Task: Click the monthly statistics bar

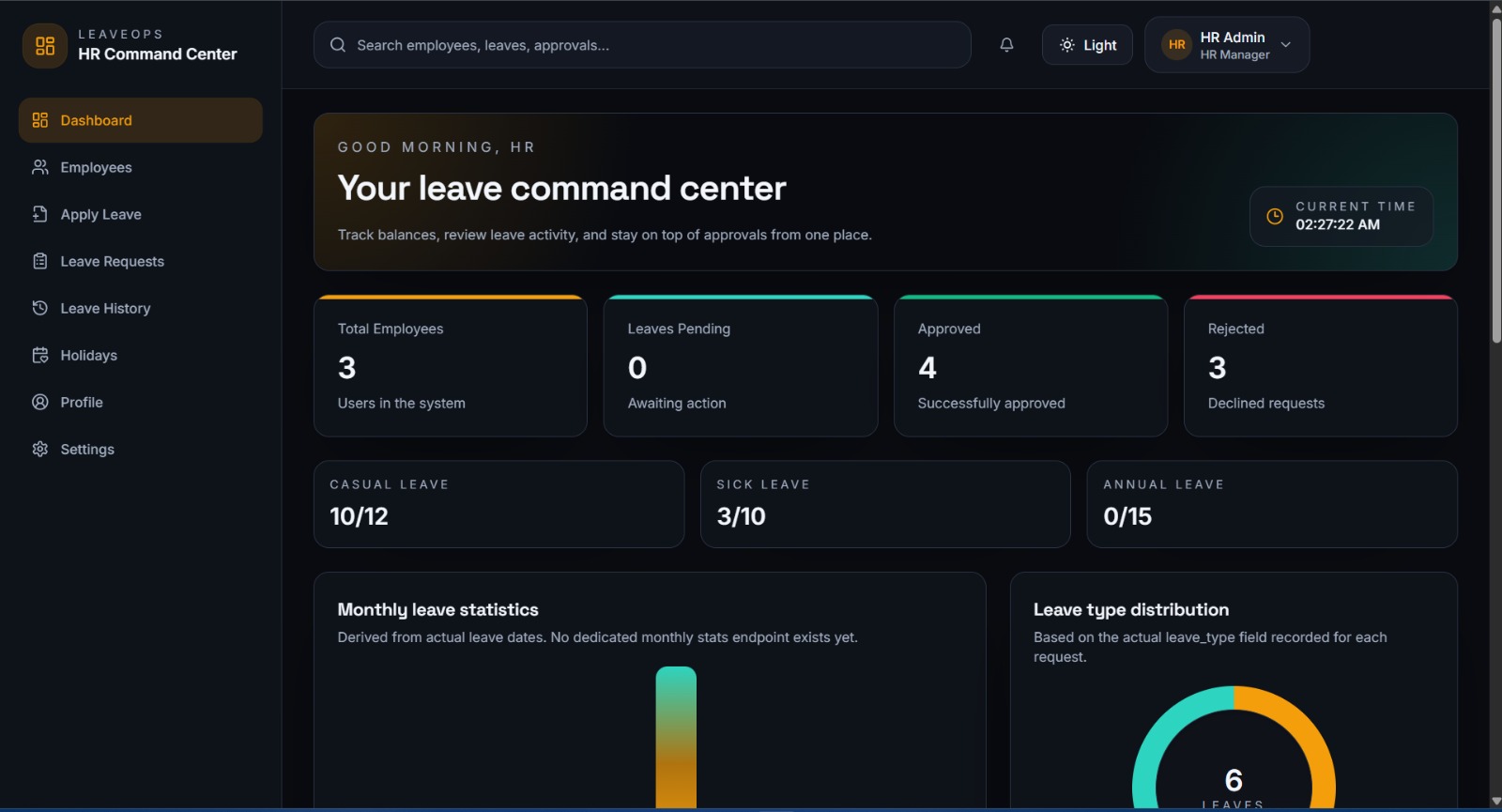Action: (676, 737)
